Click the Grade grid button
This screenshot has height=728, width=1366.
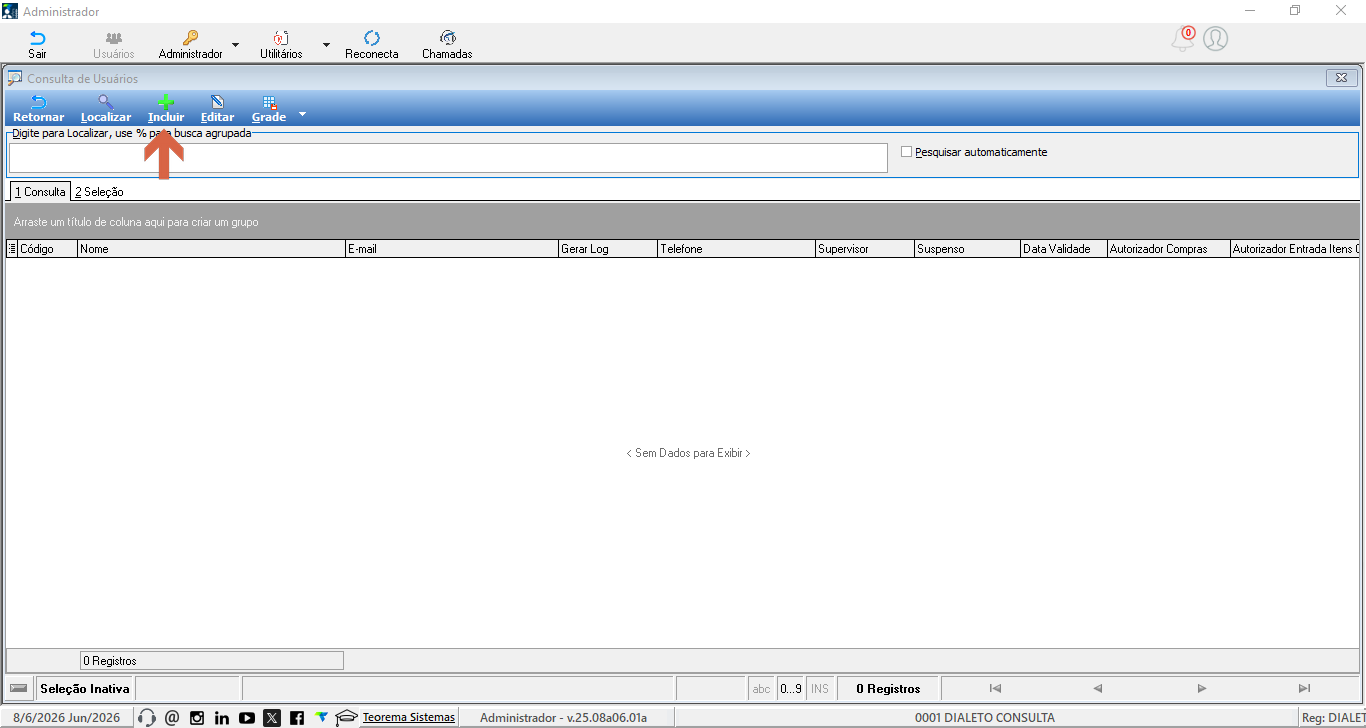(x=269, y=109)
